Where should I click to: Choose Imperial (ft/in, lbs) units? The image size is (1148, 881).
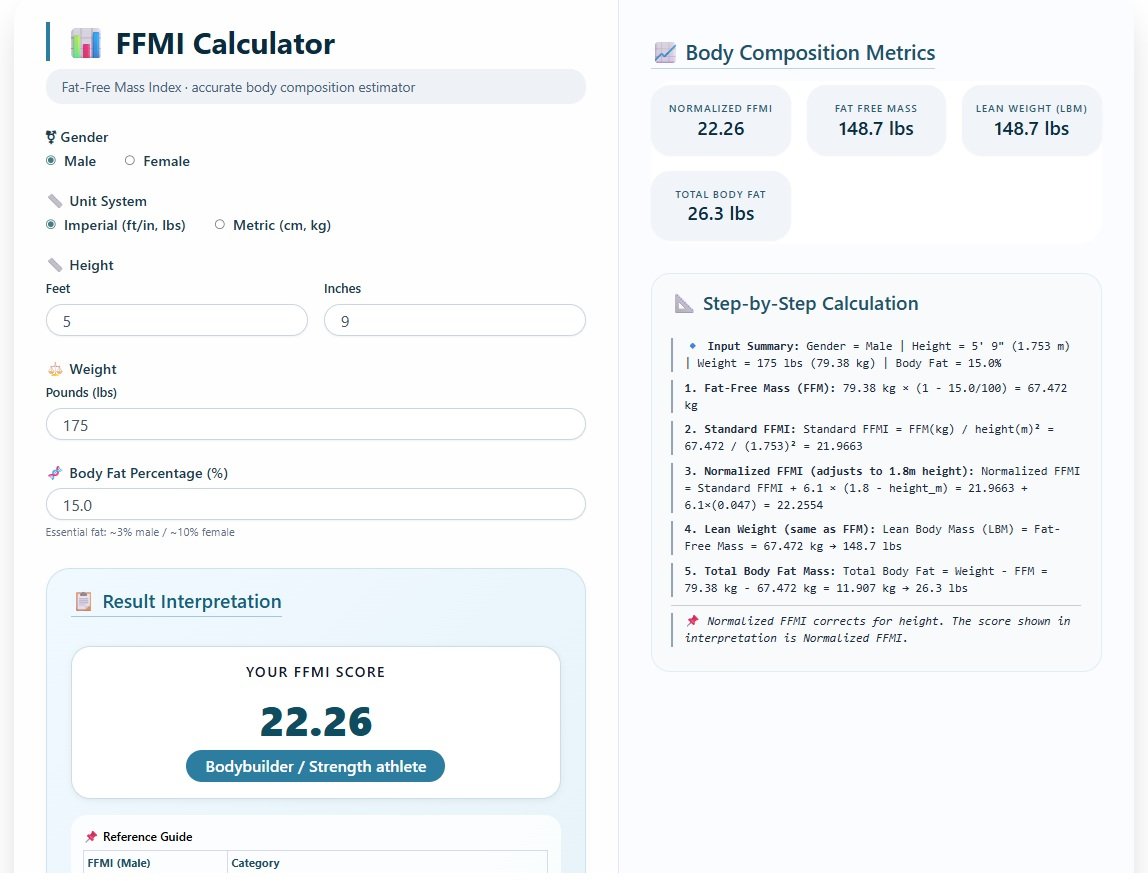pos(51,224)
